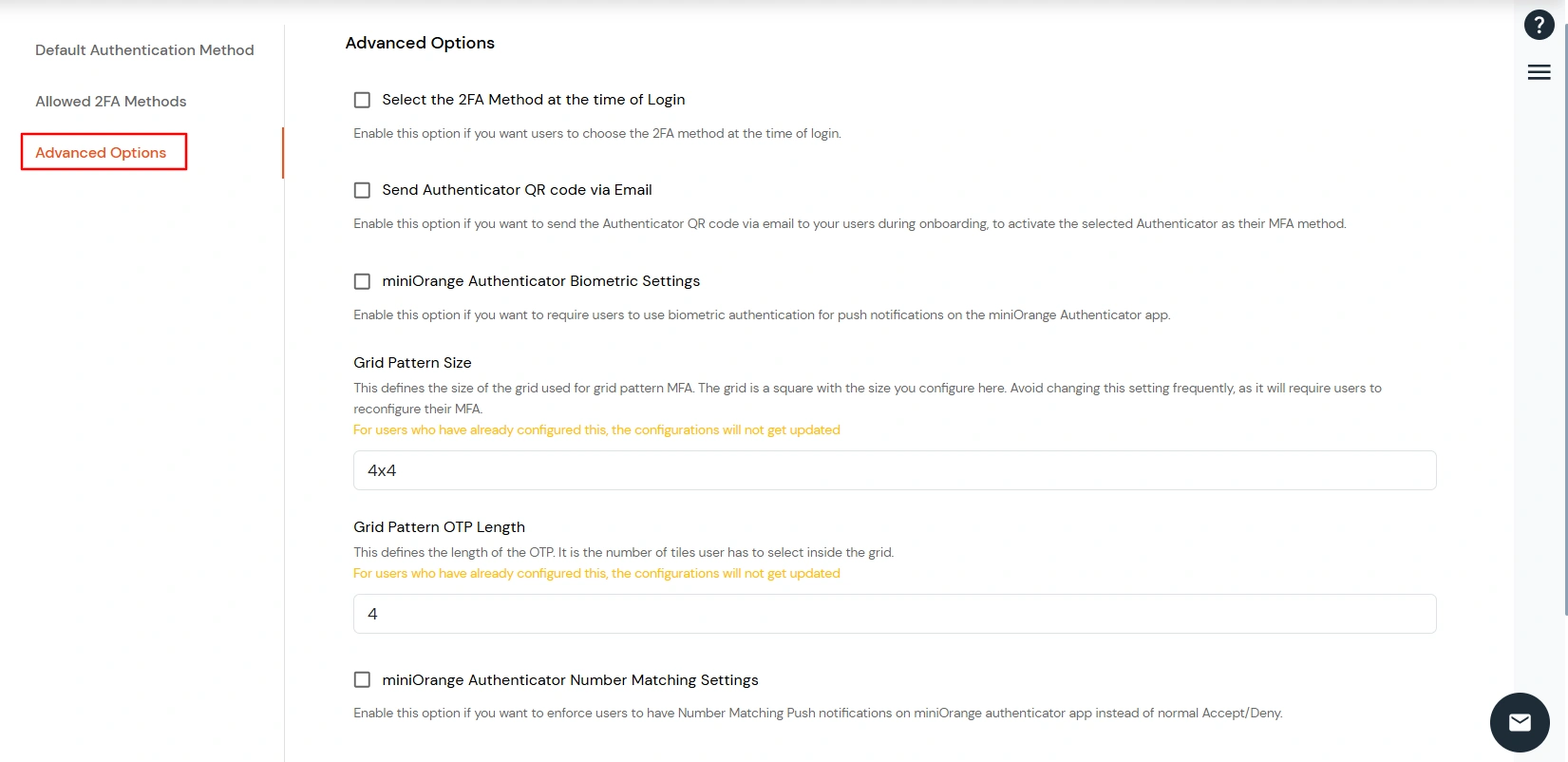Image resolution: width=1568 pixels, height=762 pixels.
Task: Click the Grid Pattern Size label
Action: 412,362
